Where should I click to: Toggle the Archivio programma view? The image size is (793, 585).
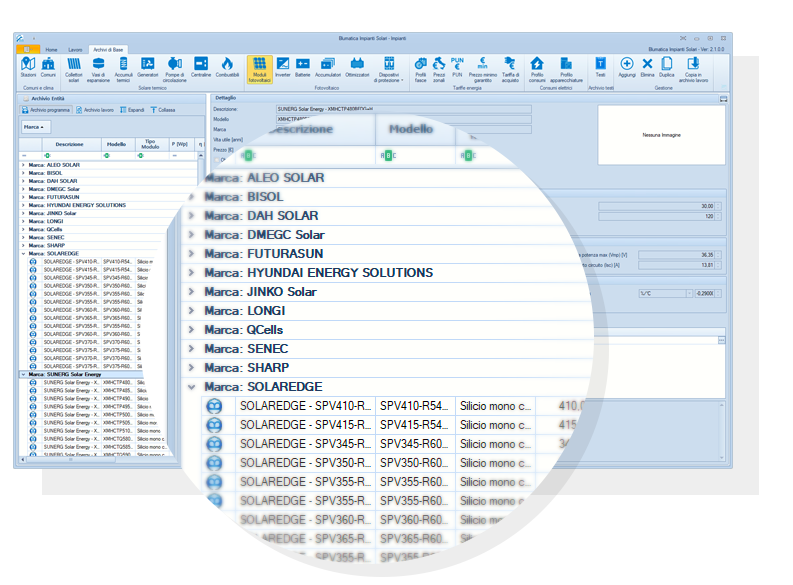(48, 110)
